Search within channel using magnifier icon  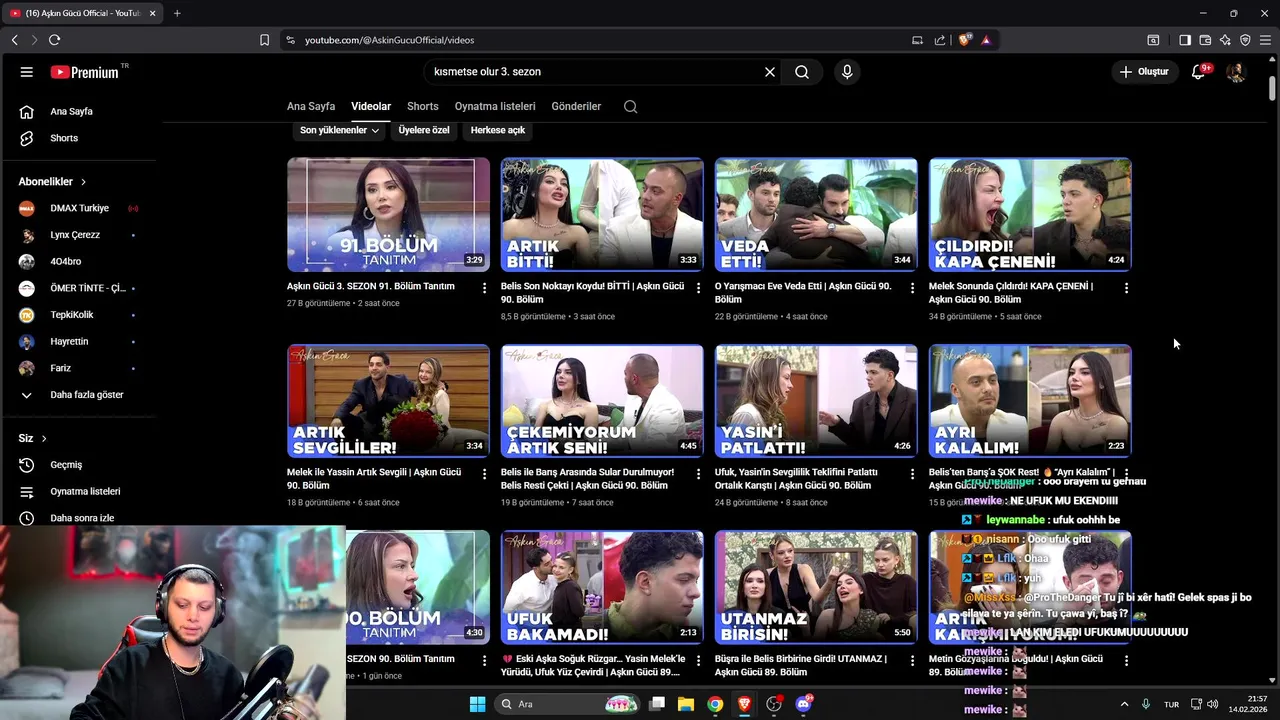[x=630, y=106]
